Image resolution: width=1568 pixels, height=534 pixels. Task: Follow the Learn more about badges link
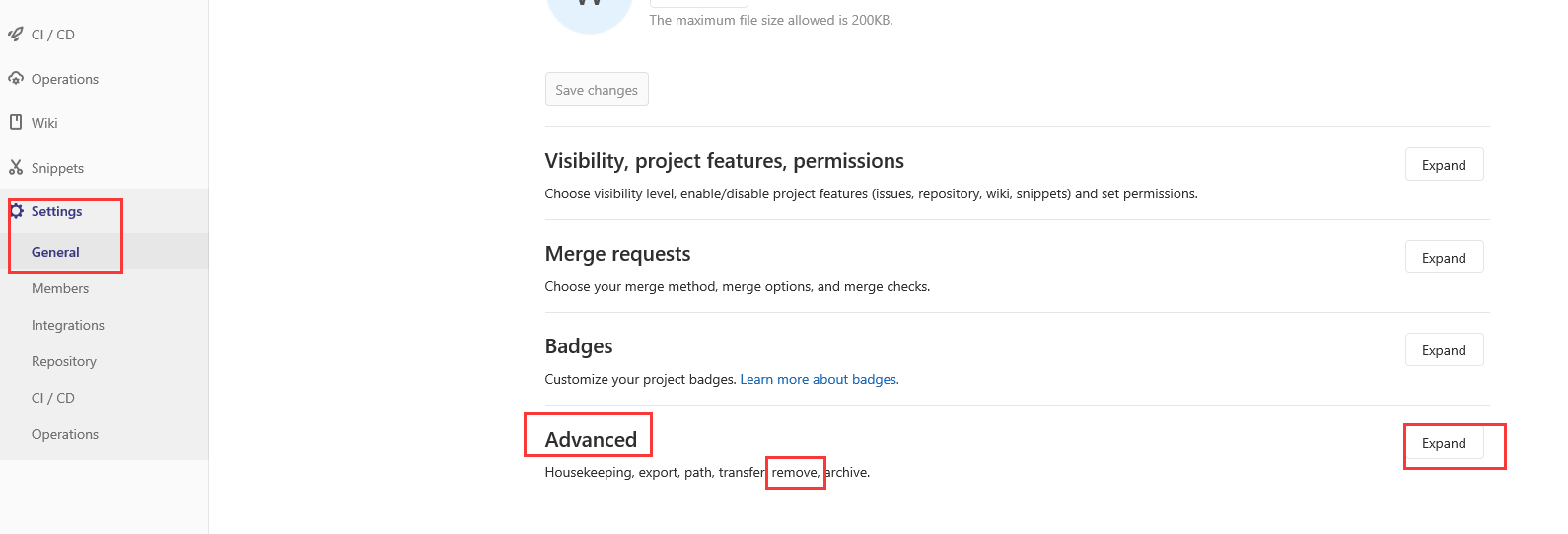pyautogui.click(x=820, y=379)
